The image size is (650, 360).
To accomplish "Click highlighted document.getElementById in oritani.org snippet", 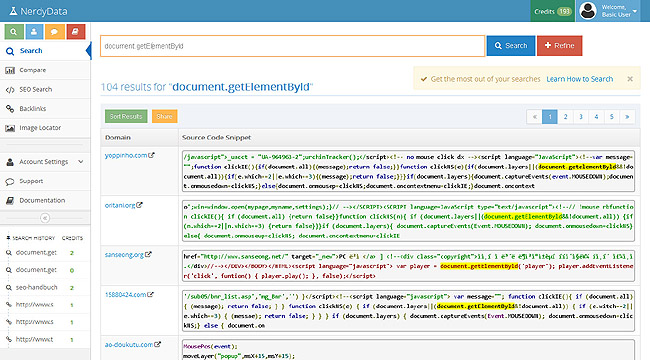I will coord(523,216).
